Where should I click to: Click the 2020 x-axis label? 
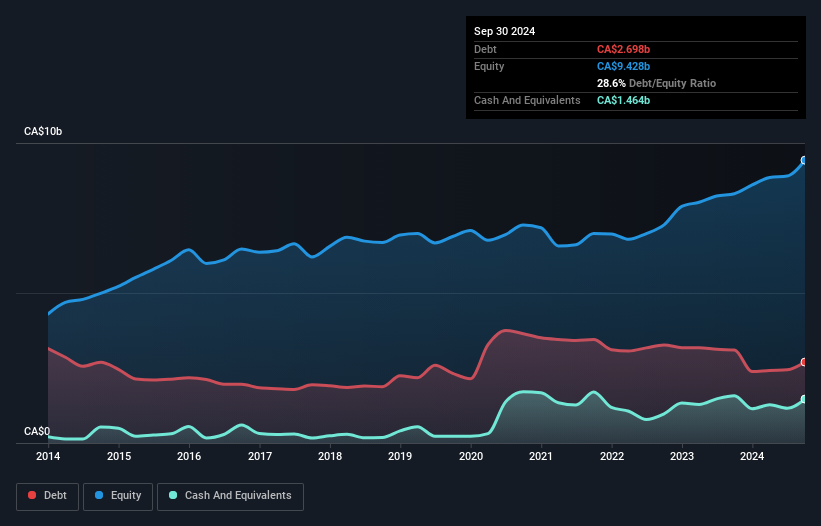(471, 456)
